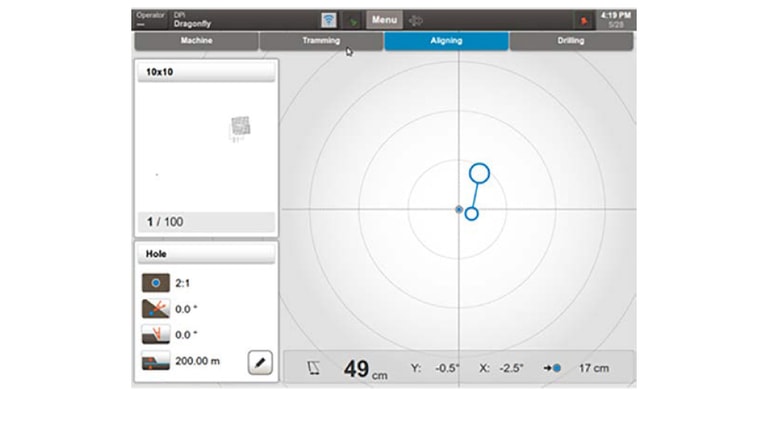Open the Menu button in top bar
This screenshot has height=440, width=768.
384,20
